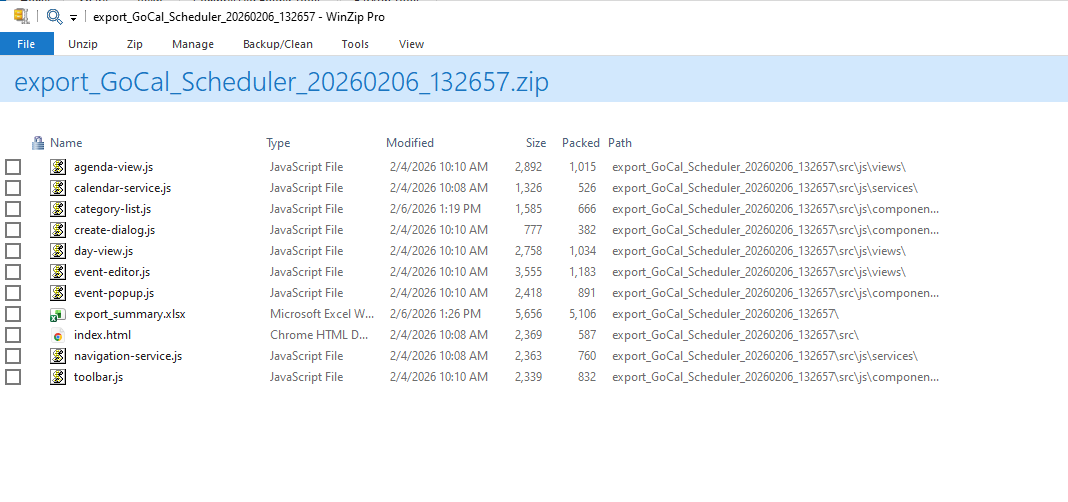This screenshot has width=1068, height=502.
Task: Click the JavaScript file icon of navigation-service.js
Action: (x=58, y=356)
